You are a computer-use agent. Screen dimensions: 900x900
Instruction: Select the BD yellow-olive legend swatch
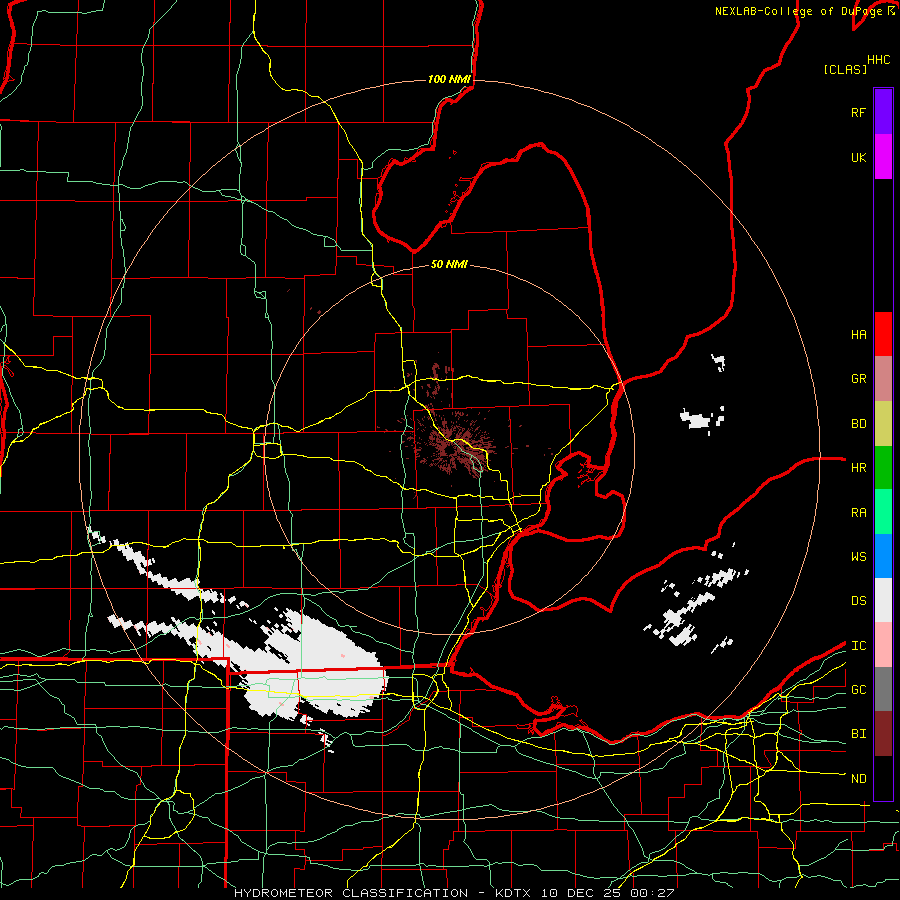tap(883, 424)
